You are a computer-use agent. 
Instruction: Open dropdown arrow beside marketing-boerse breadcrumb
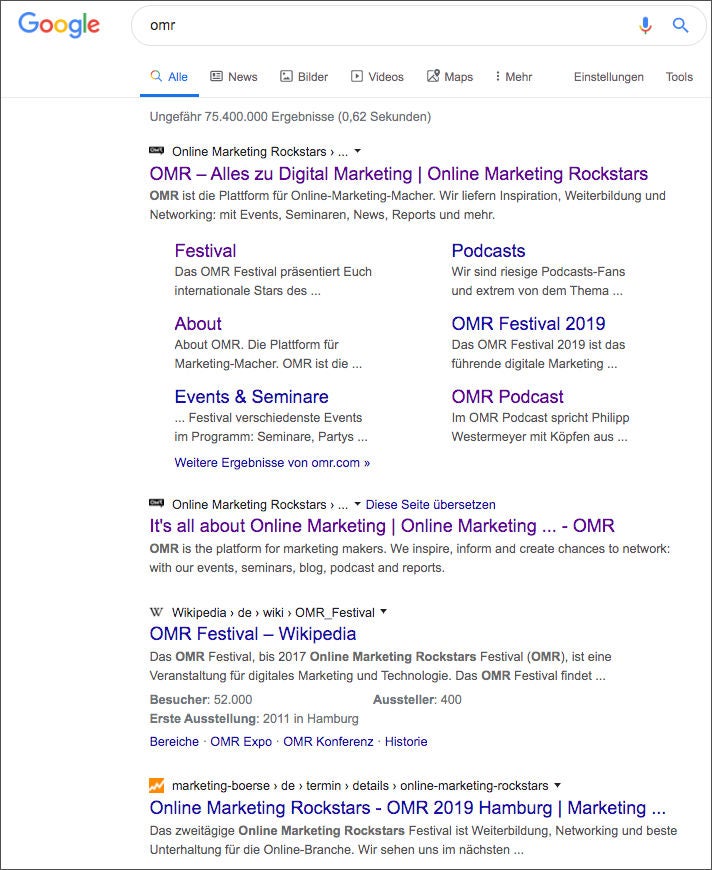[x=557, y=785]
